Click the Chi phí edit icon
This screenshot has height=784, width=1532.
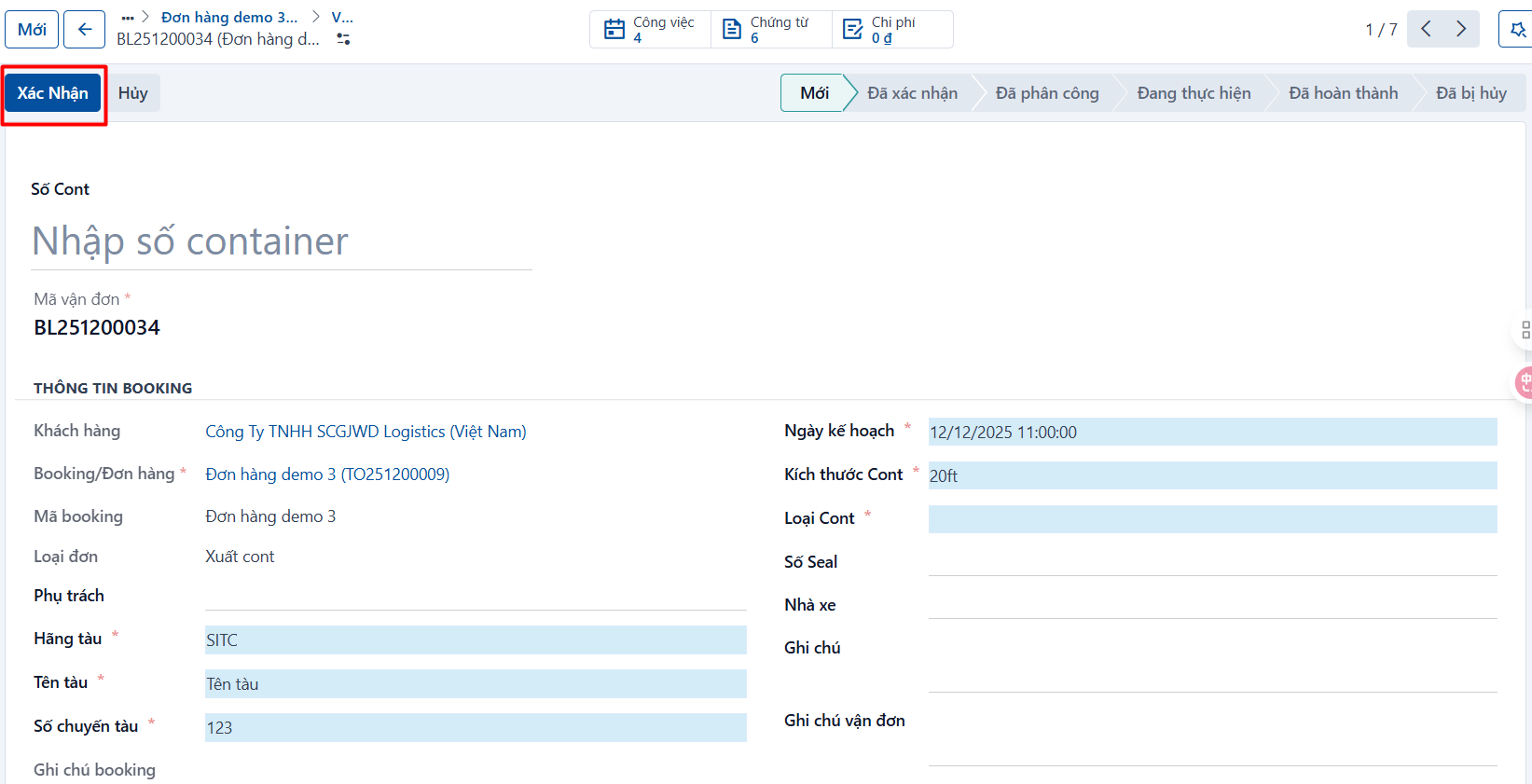[852, 29]
